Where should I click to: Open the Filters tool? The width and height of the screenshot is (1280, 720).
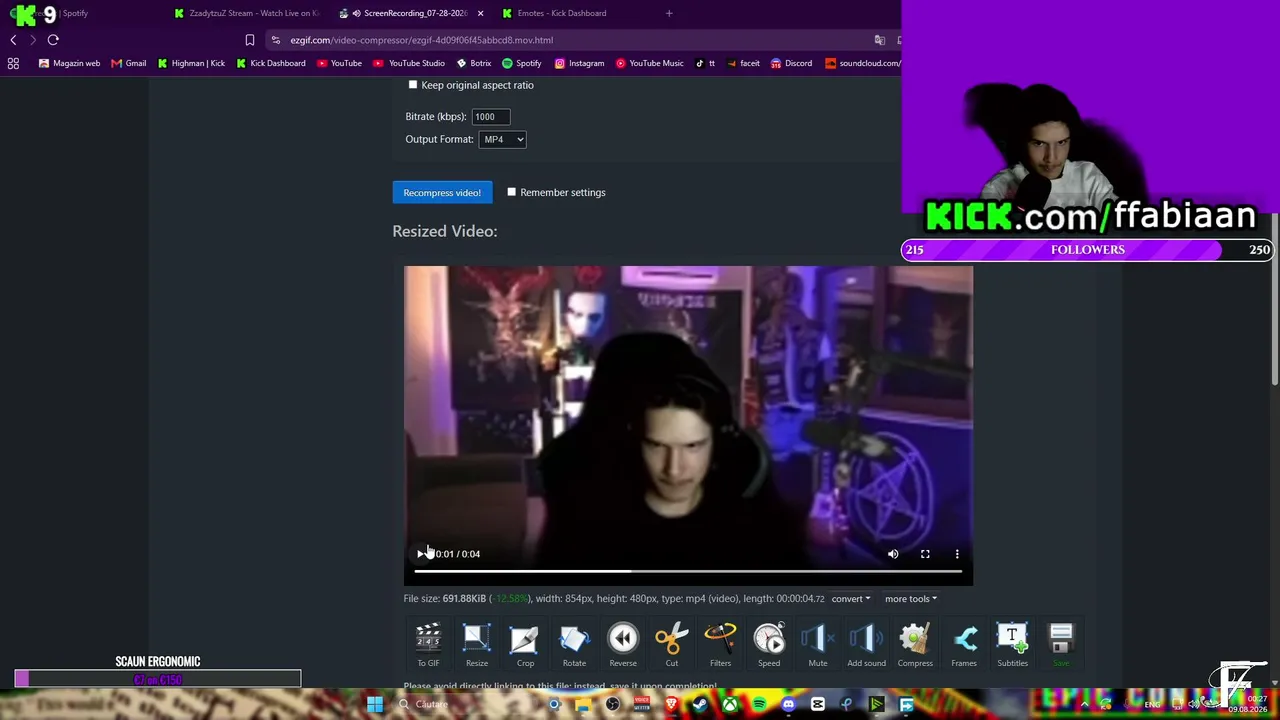pos(720,645)
